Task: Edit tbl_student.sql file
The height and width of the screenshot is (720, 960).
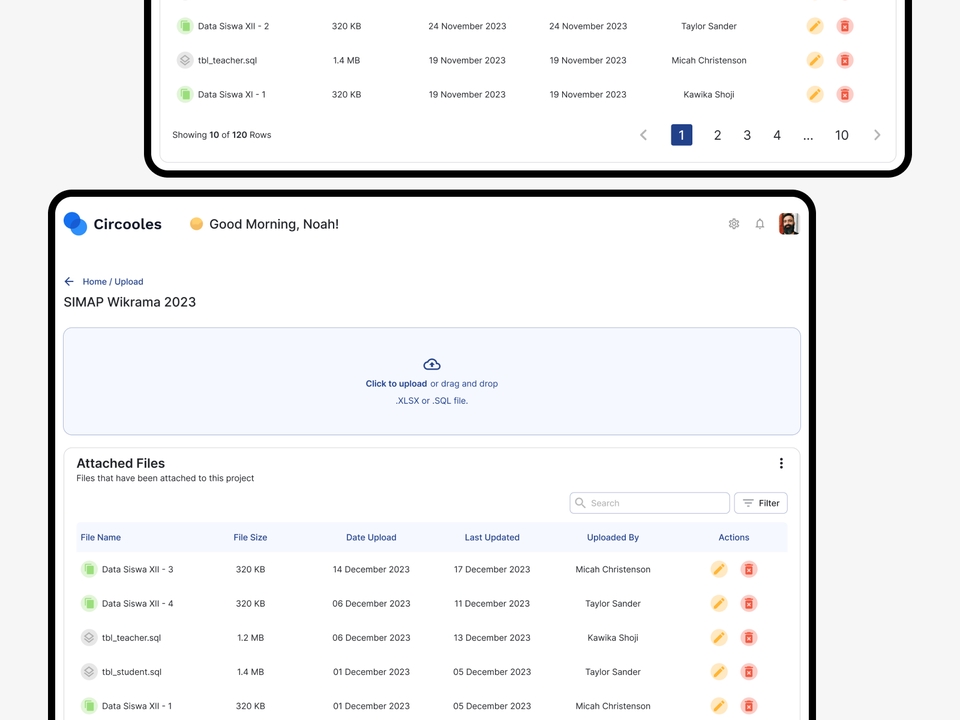Action: pyautogui.click(x=719, y=672)
